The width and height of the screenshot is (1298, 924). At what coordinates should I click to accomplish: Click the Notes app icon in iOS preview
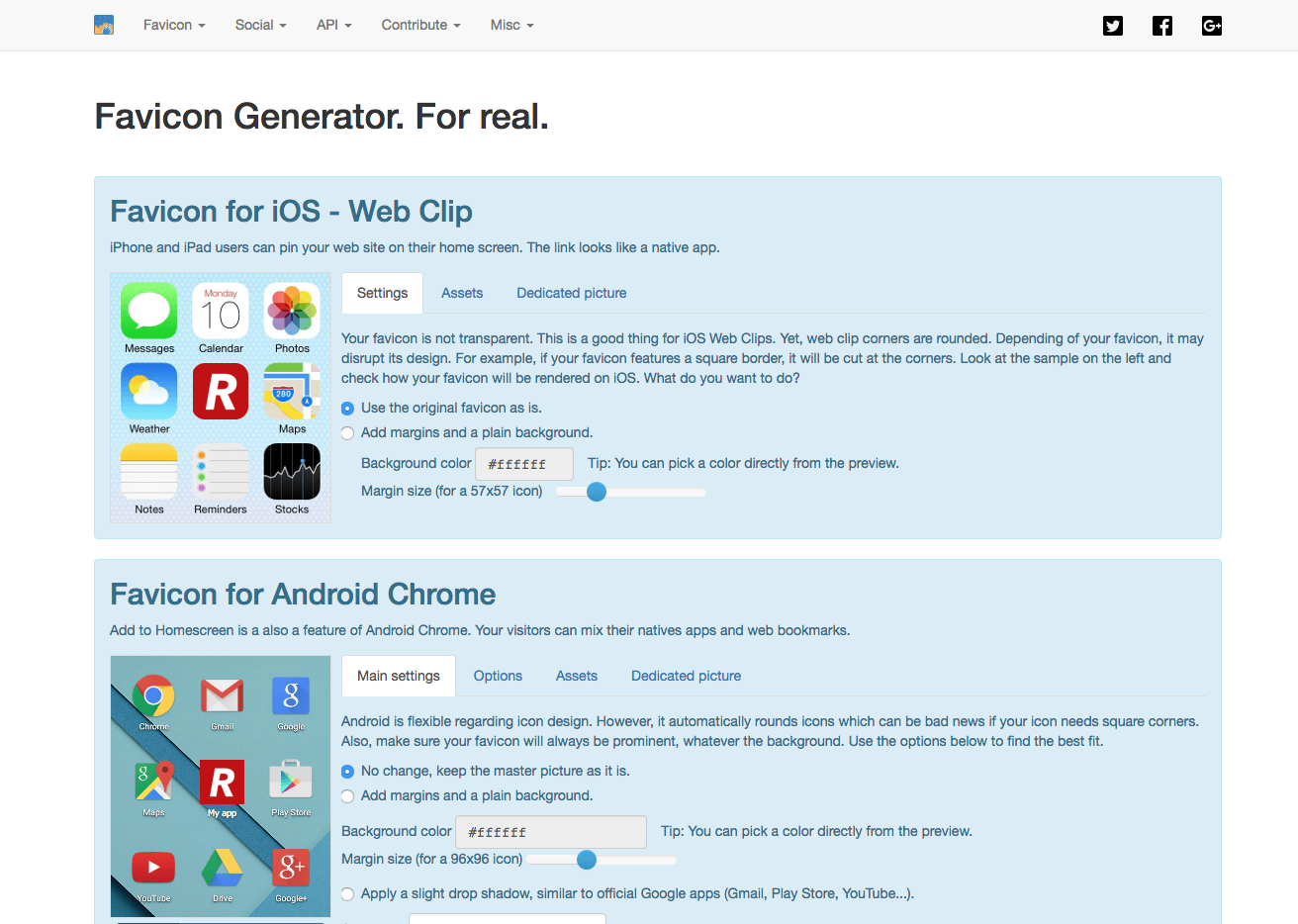coord(149,471)
